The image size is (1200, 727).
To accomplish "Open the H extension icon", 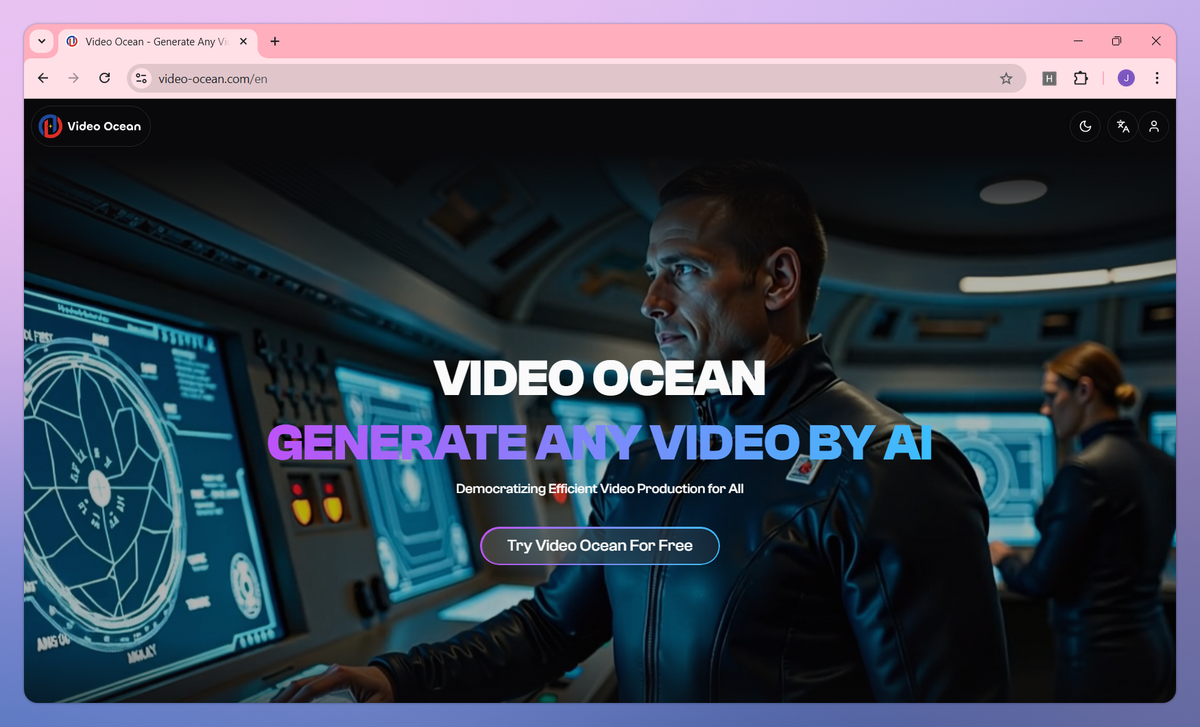I will [x=1049, y=78].
